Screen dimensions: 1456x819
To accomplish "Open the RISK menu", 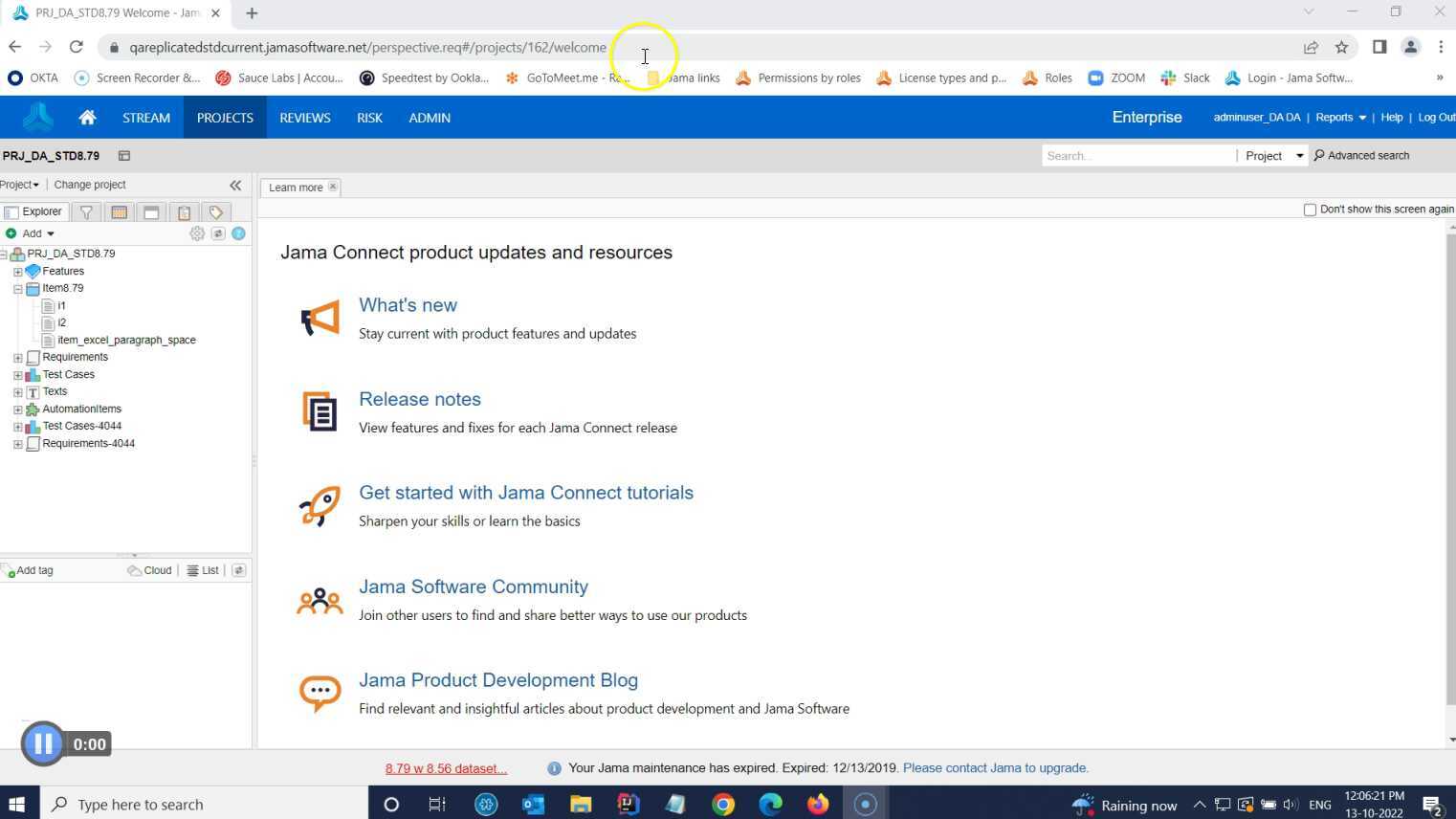I will [x=369, y=118].
